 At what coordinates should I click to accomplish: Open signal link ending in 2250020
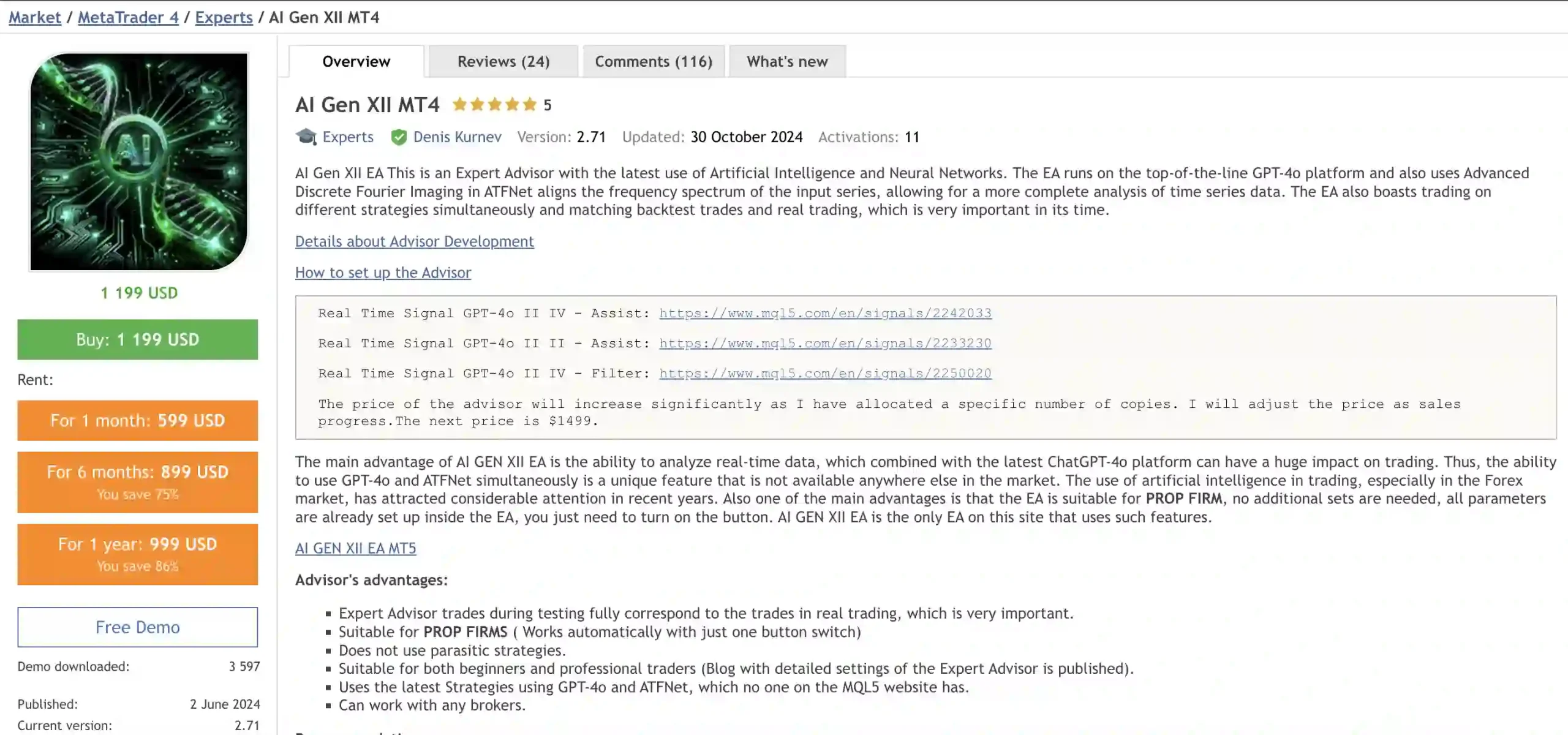pyautogui.click(x=825, y=373)
